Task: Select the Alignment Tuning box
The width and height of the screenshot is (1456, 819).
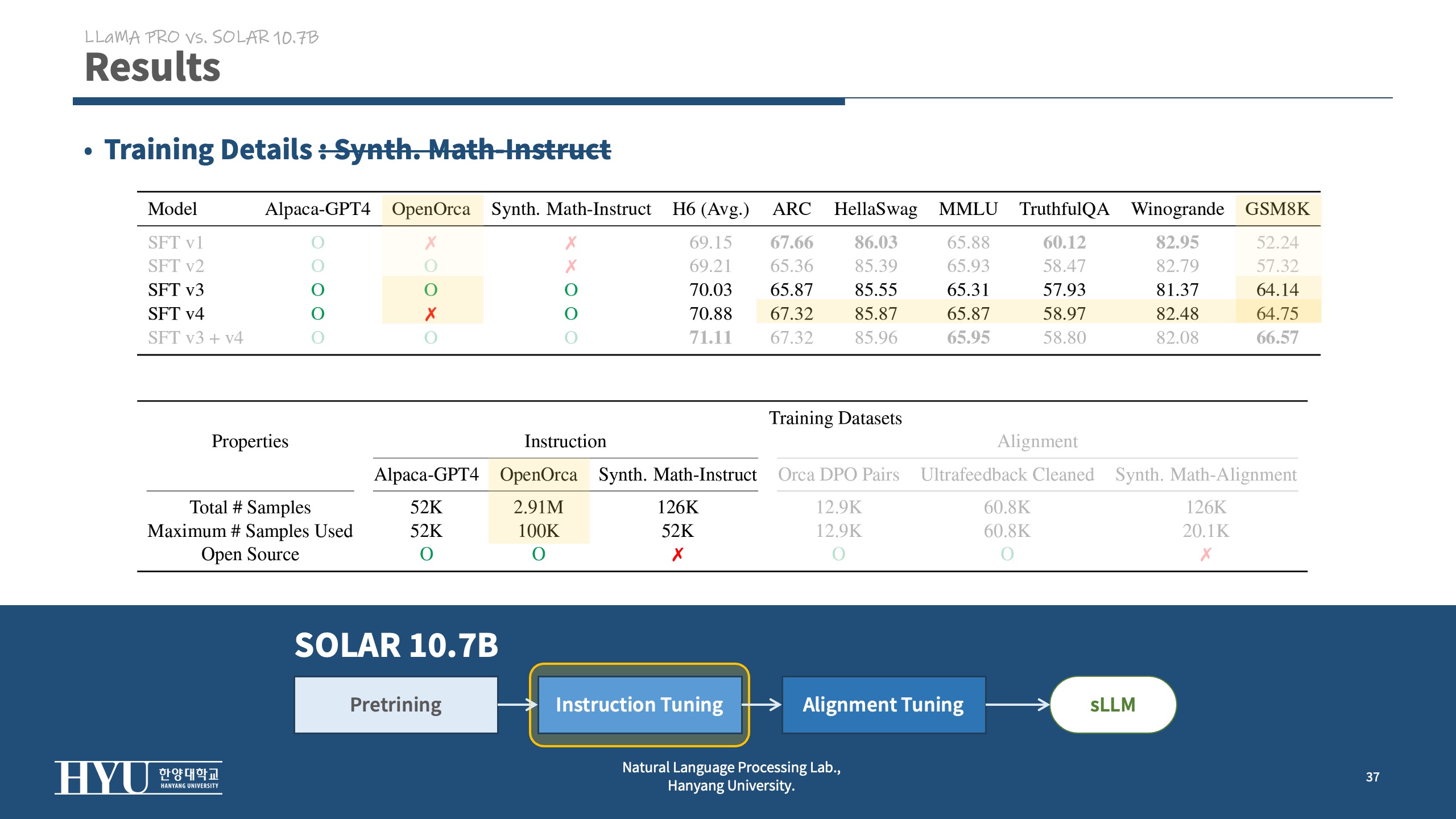Action: coord(883,705)
